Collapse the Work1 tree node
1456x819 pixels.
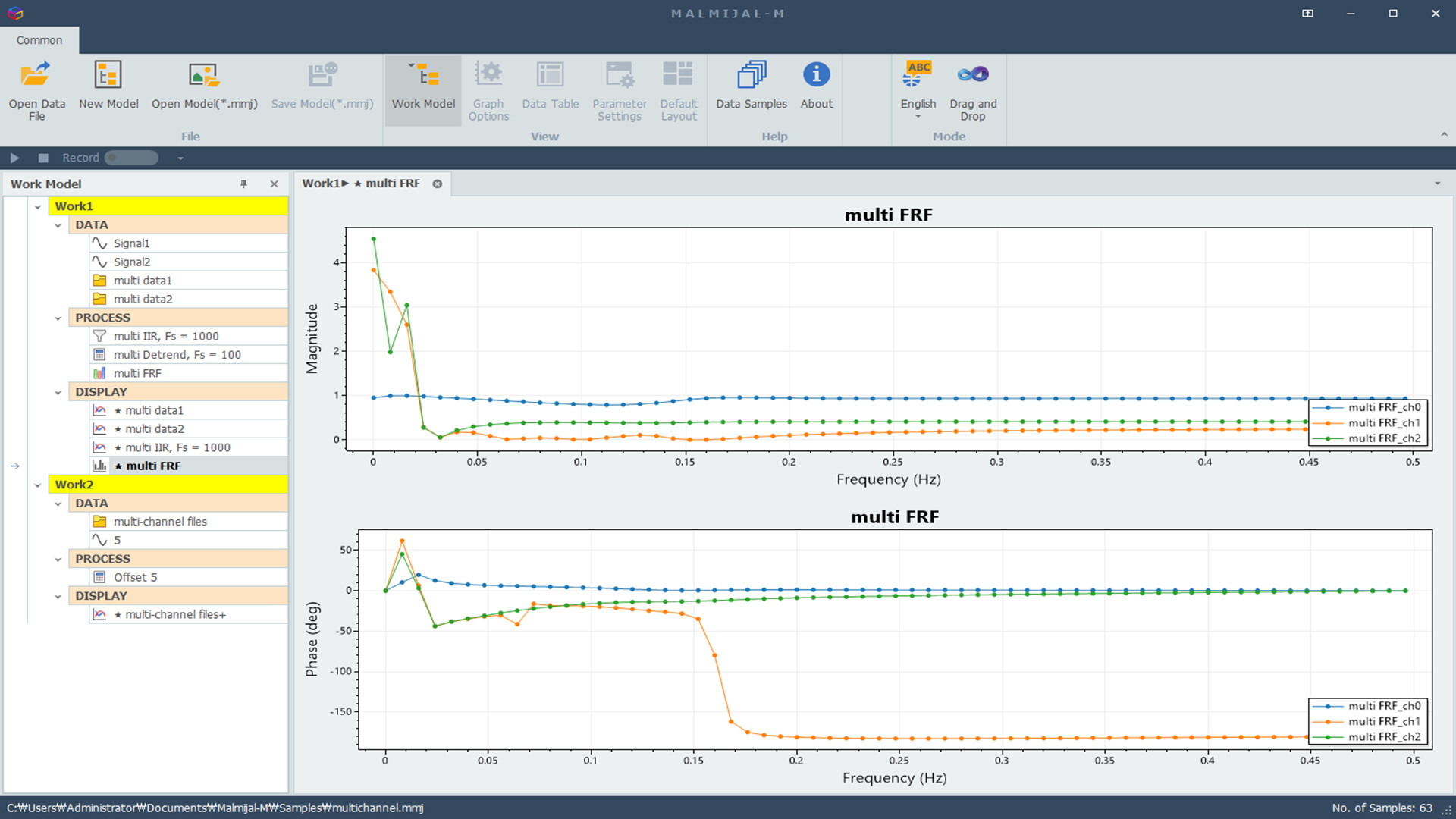[38, 206]
